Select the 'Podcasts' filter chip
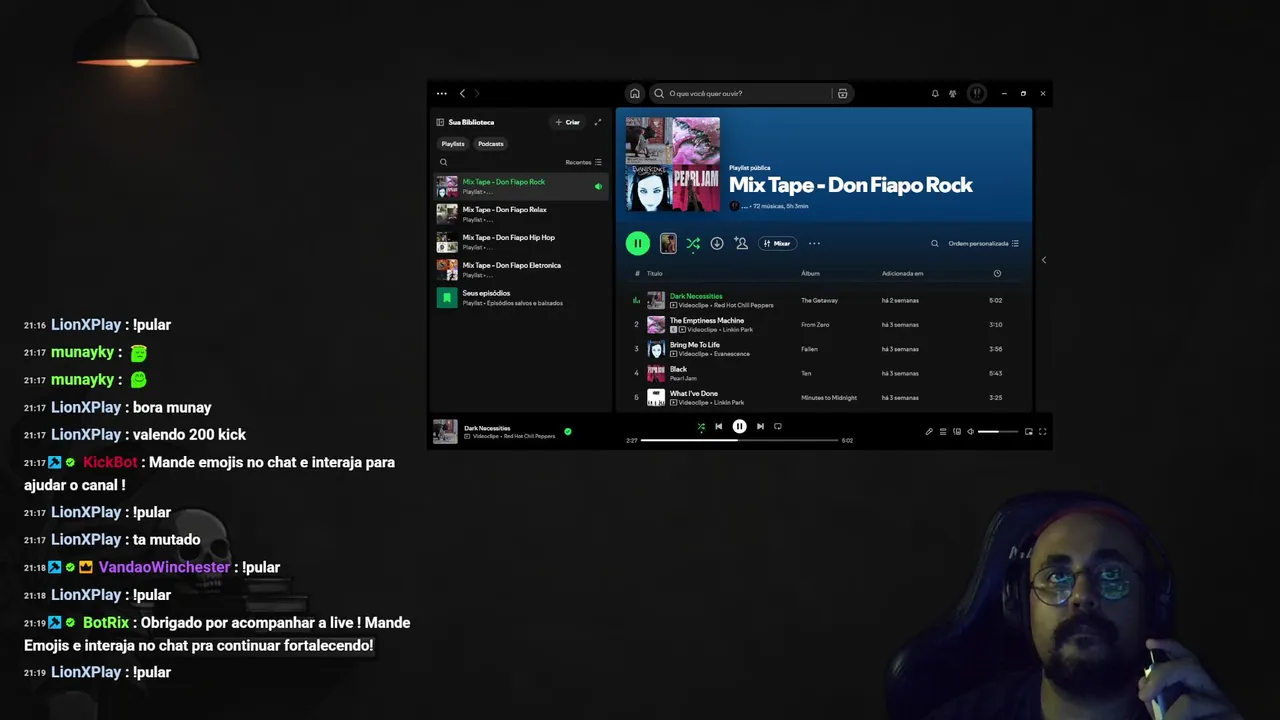Screen dimensions: 1280x720 pyautogui.click(x=491, y=144)
